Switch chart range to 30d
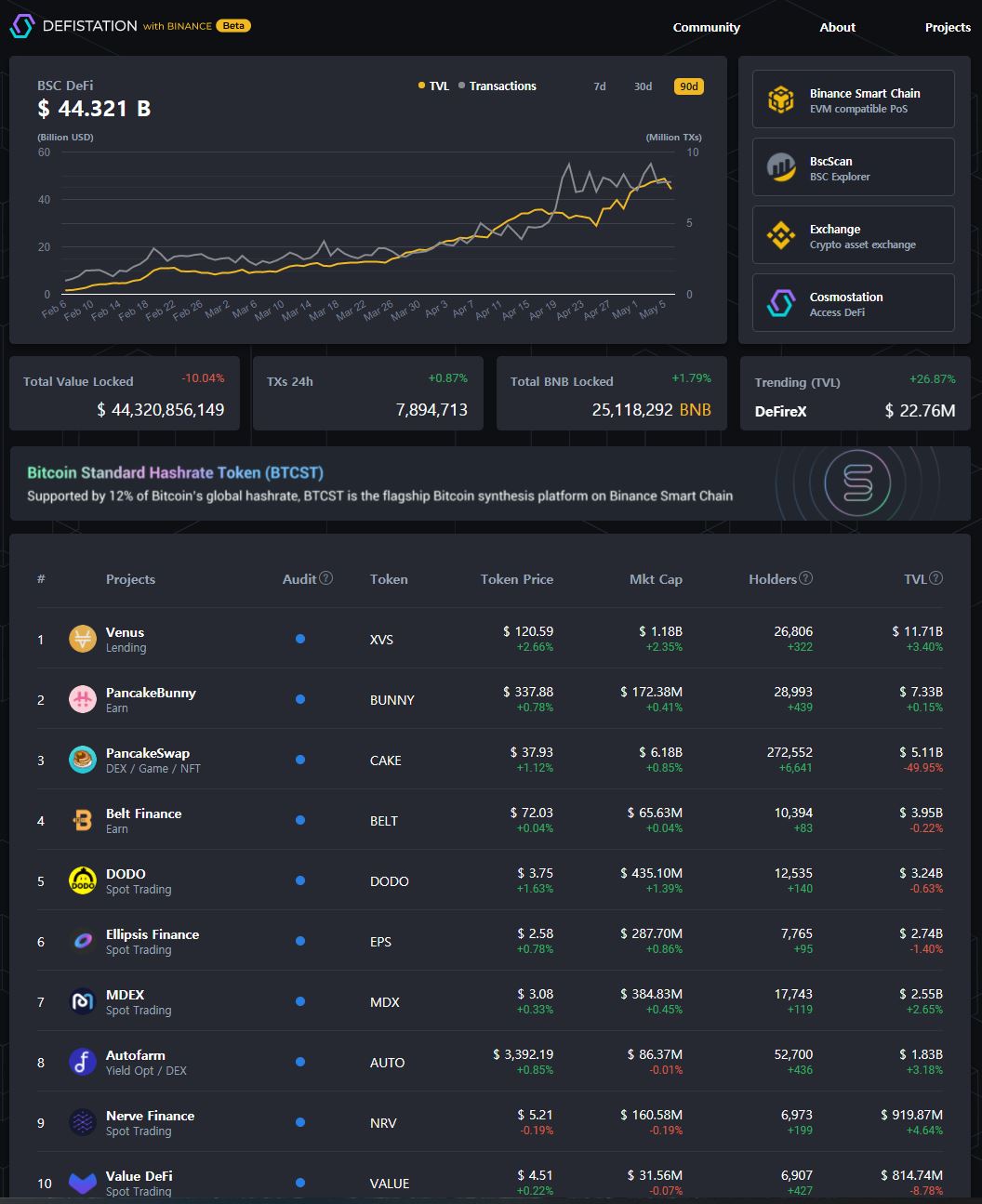This screenshot has height=1204, width=982. pos(643,86)
